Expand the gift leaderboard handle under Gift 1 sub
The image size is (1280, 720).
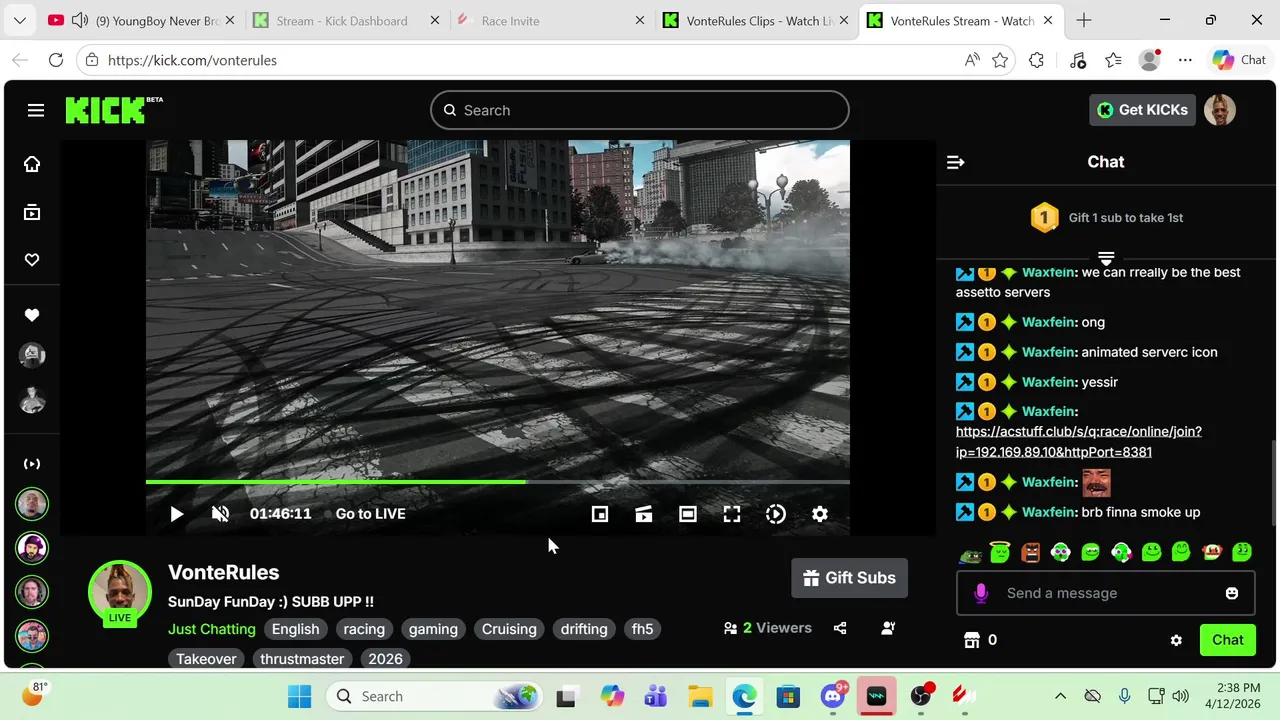click(1106, 258)
